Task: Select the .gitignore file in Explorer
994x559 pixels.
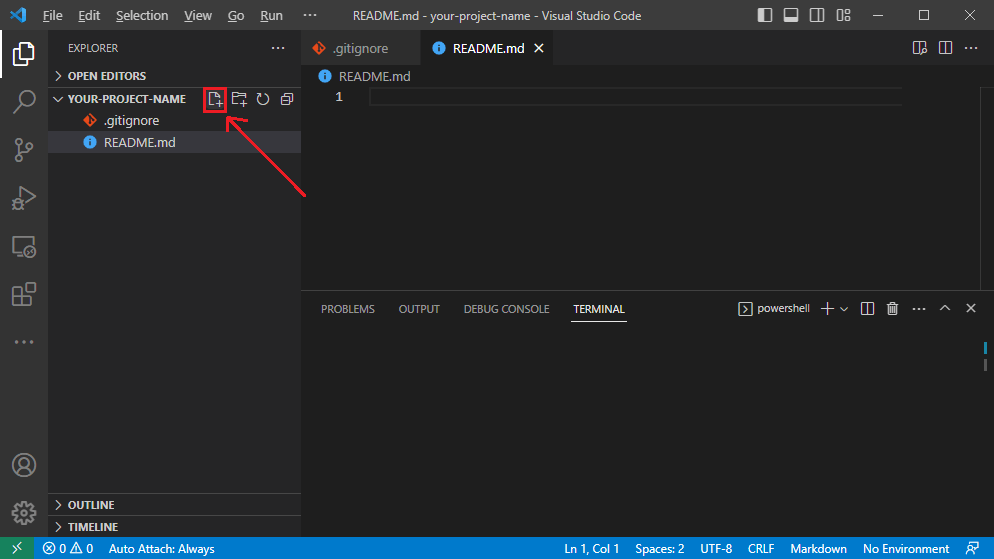Action: [x=131, y=121]
